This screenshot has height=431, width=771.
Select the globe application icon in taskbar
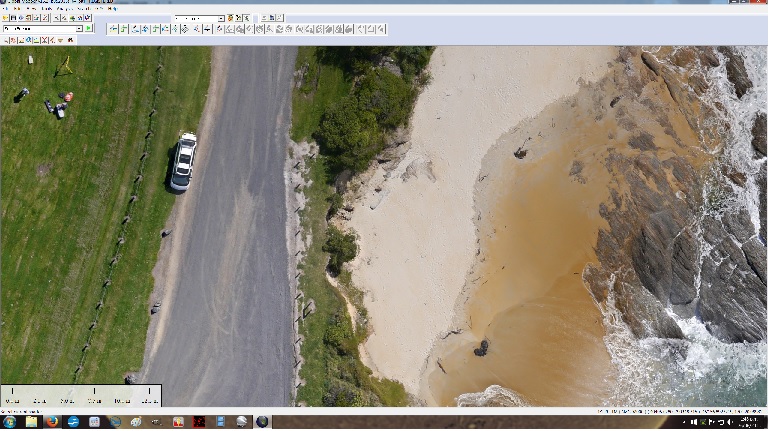point(263,422)
